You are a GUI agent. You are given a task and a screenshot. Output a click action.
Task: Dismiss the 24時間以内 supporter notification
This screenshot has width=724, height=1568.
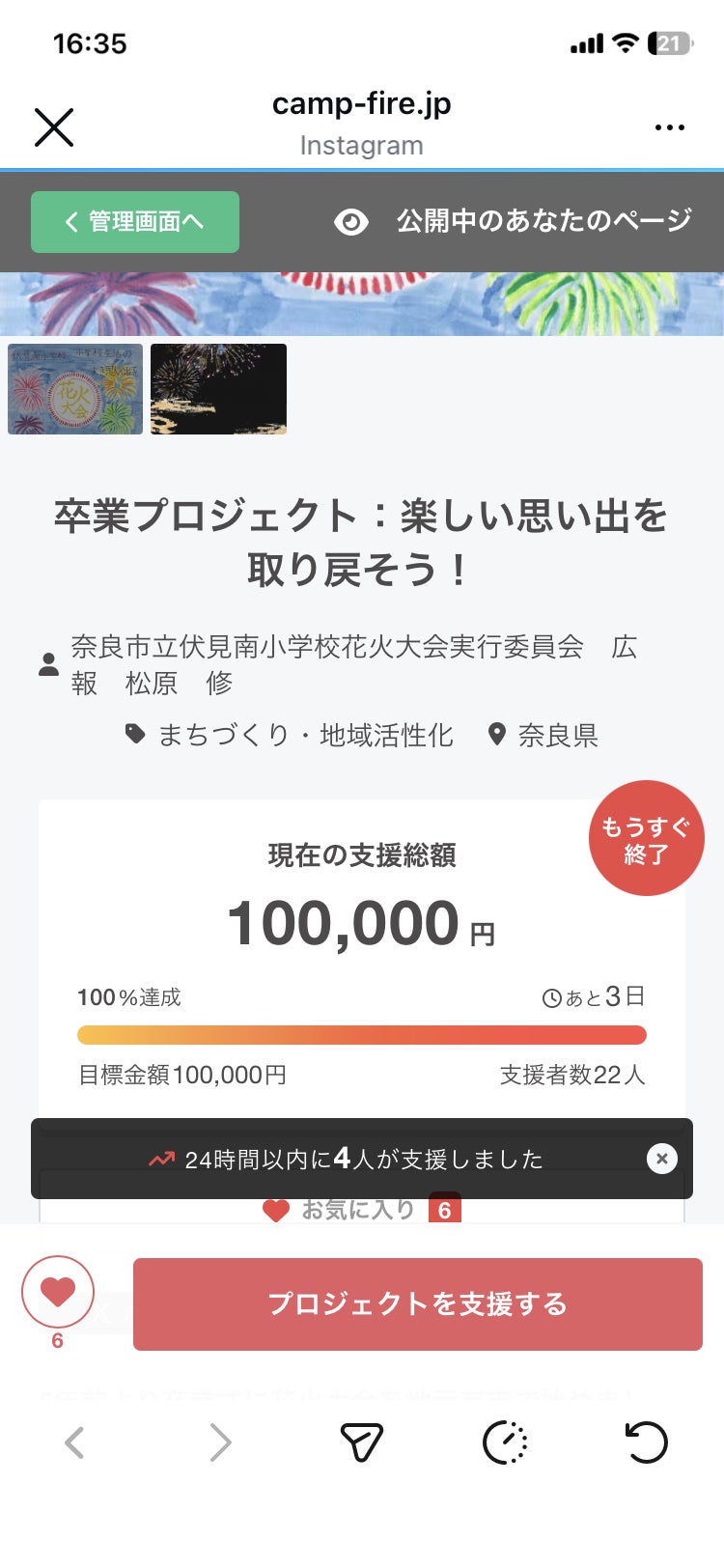click(661, 1159)
